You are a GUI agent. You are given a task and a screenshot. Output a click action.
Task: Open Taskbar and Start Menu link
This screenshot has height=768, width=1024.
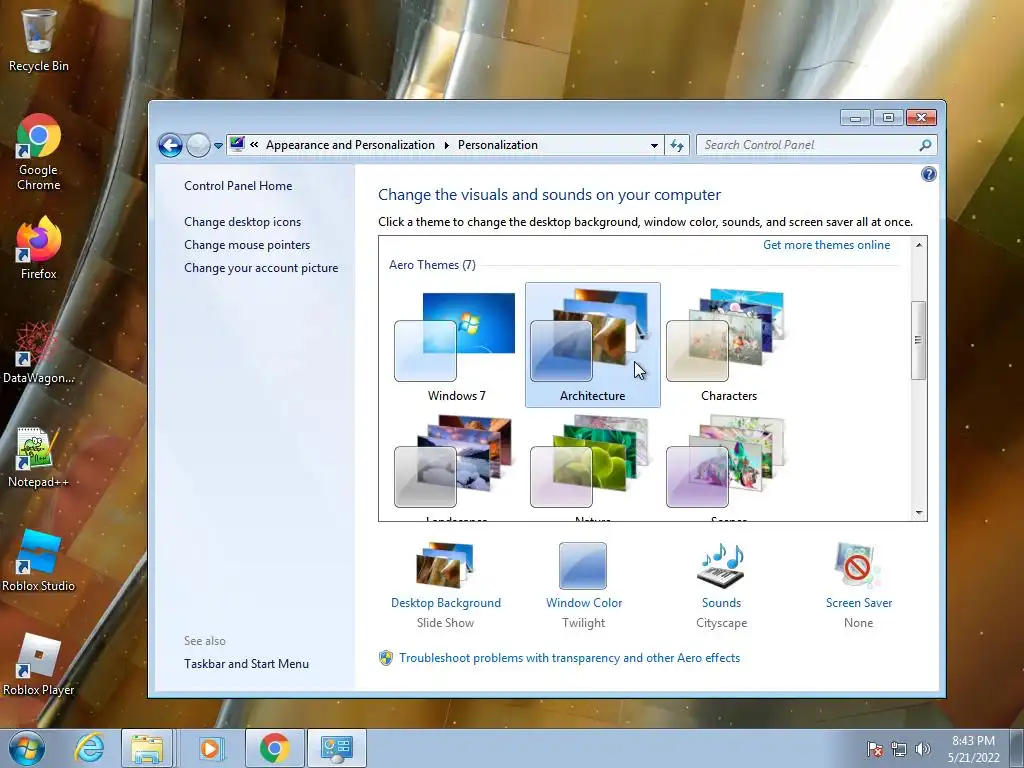tap(246, 664)
